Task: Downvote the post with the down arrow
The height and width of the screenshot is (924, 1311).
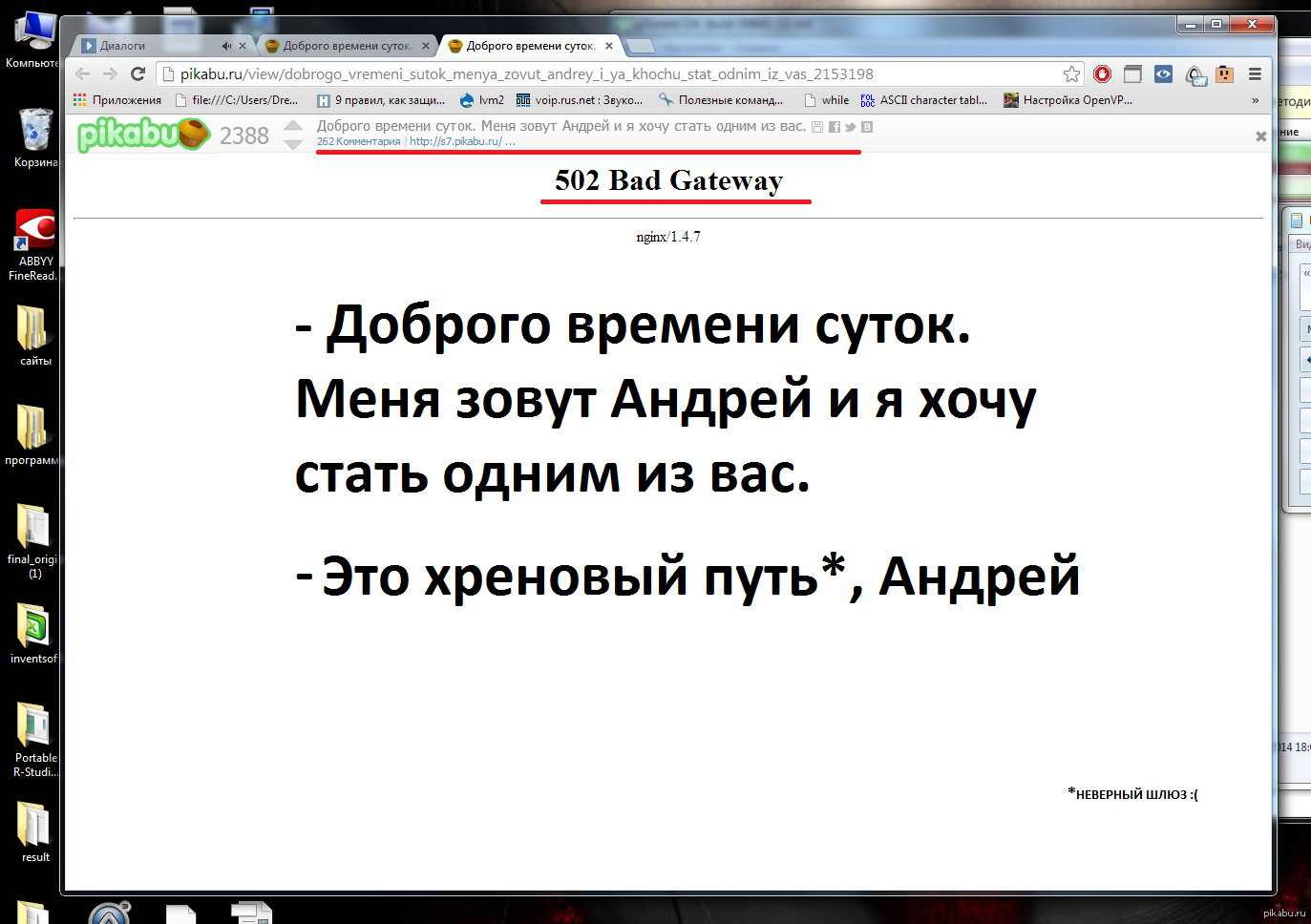Action: 293,145
